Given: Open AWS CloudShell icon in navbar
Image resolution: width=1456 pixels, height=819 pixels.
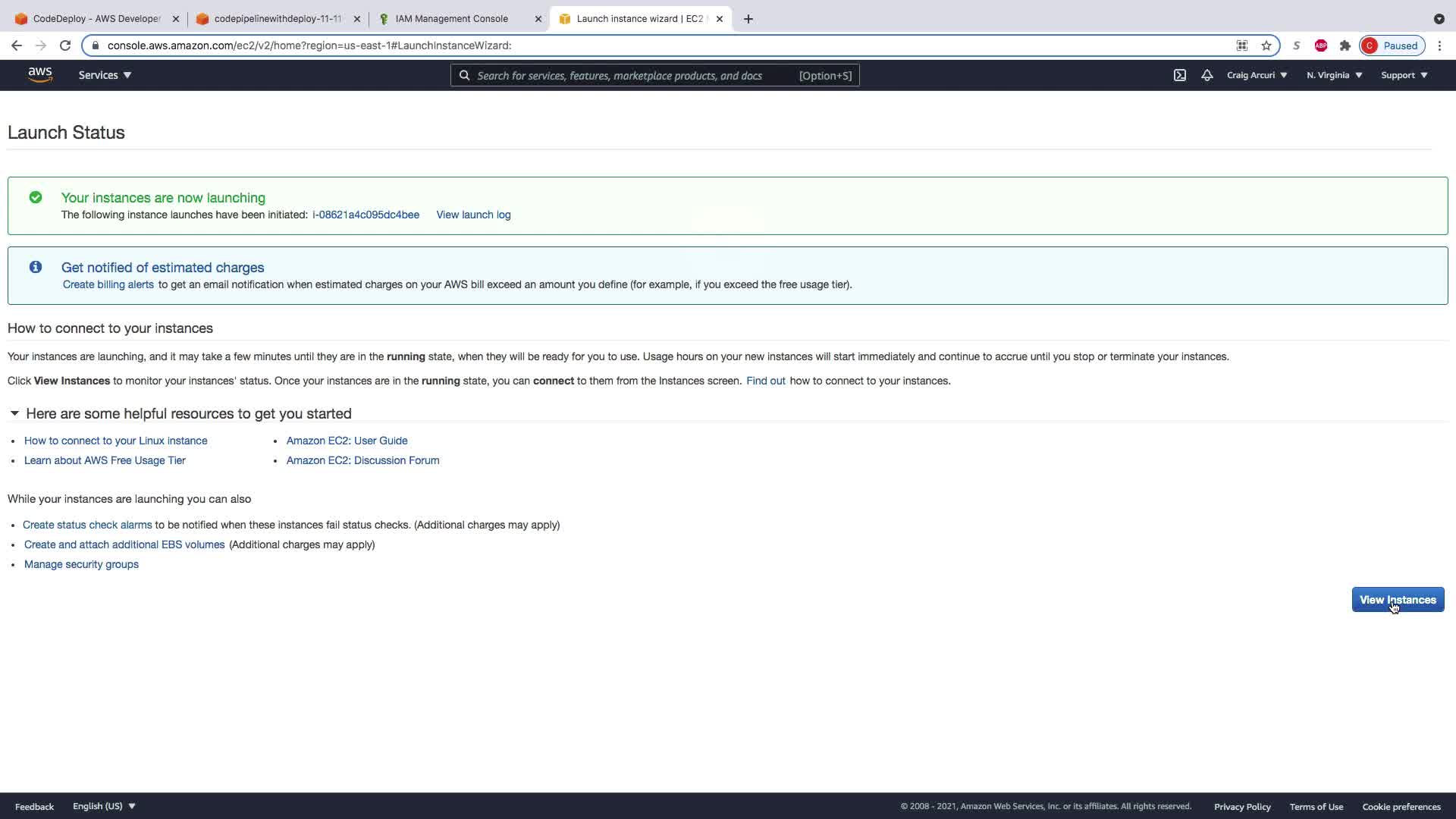Looking at the screenshot, I should (1180, 75).
